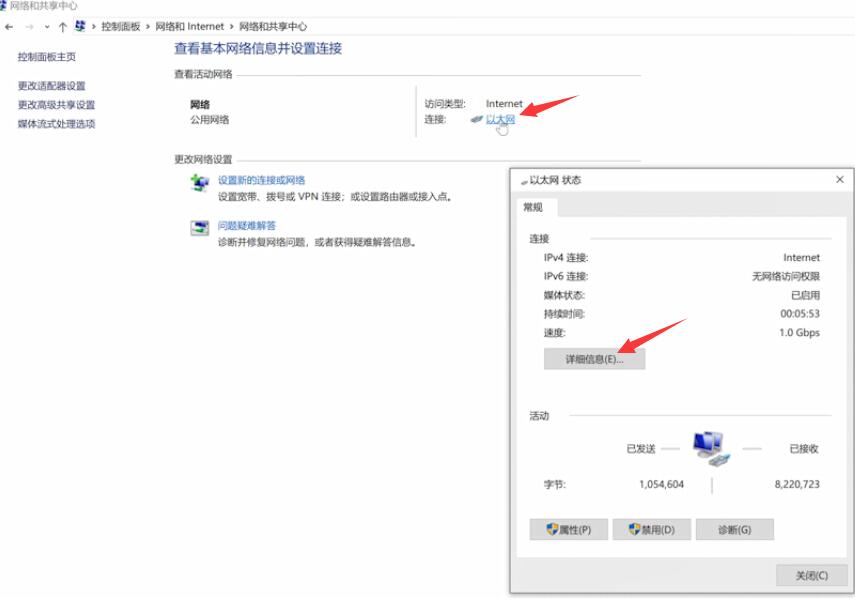
Task: Open 更改适配器设置 link
Action: (51, 86)
